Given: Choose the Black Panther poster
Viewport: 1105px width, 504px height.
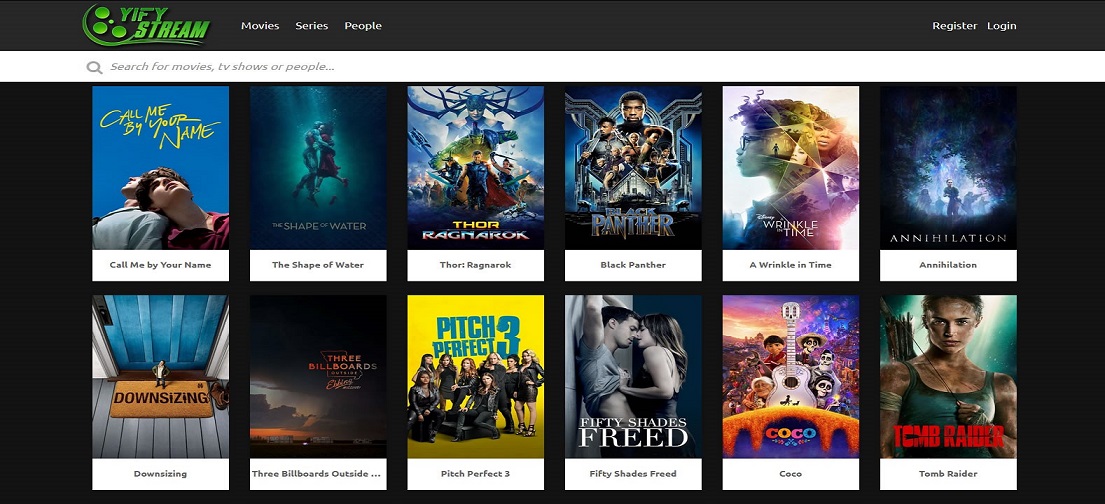Looking at the screenshot, I should (633, 168).
